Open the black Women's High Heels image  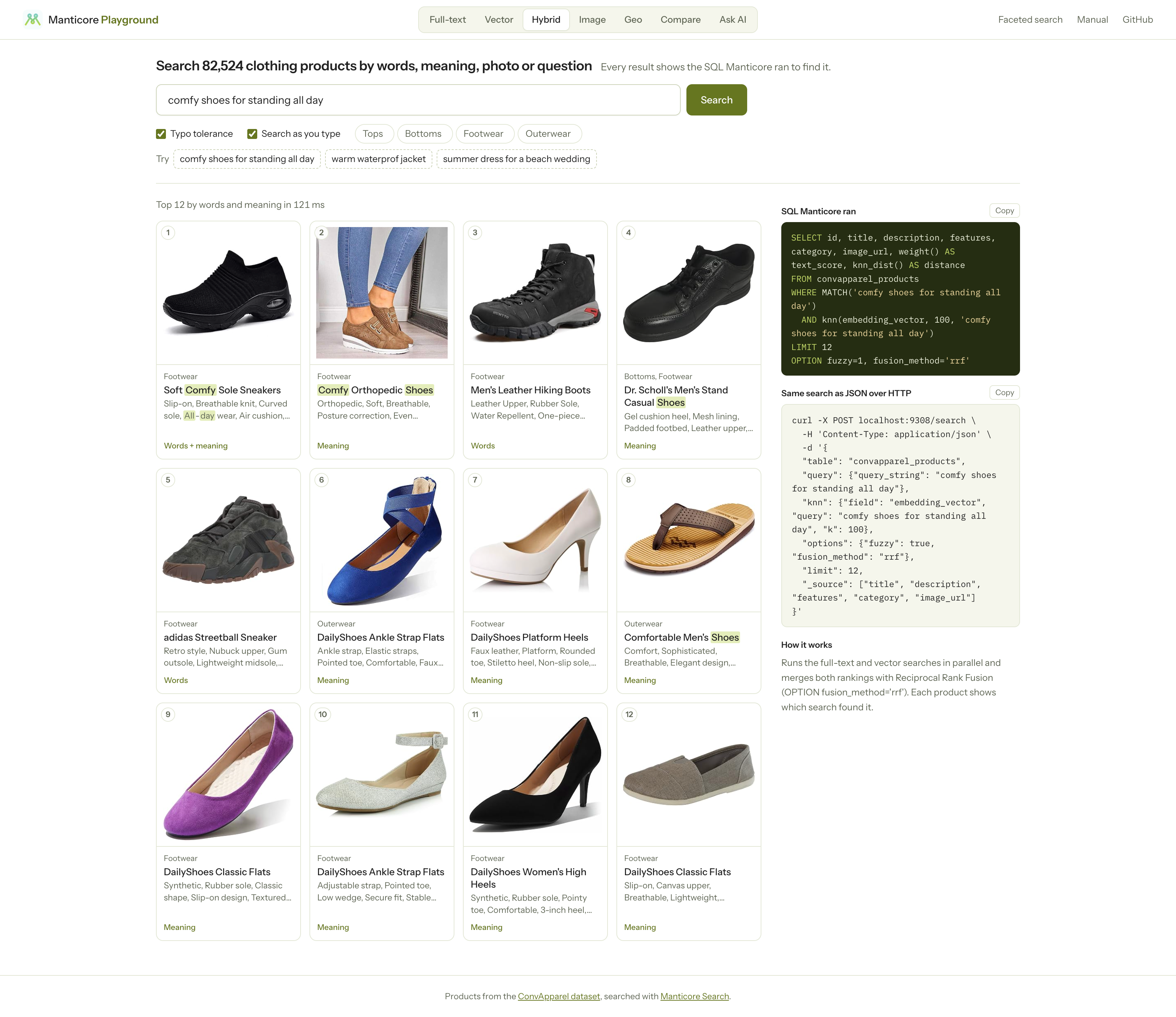pos(535,775)
